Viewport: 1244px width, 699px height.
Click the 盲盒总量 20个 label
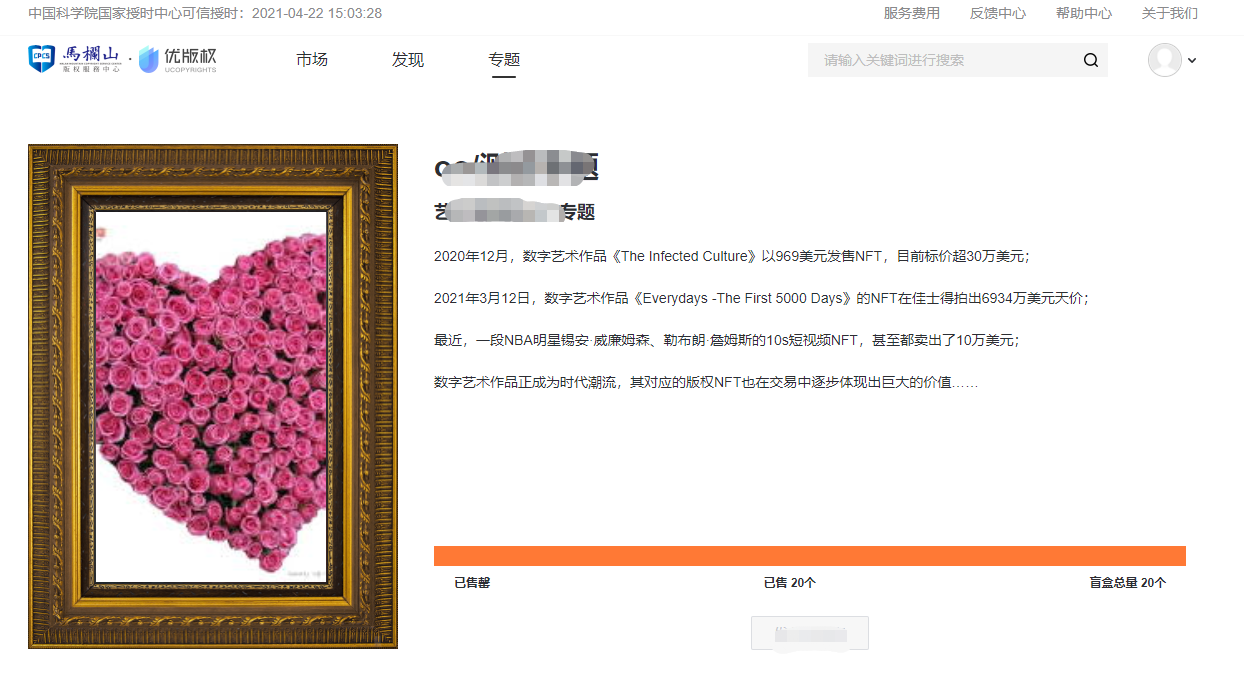1128,583
